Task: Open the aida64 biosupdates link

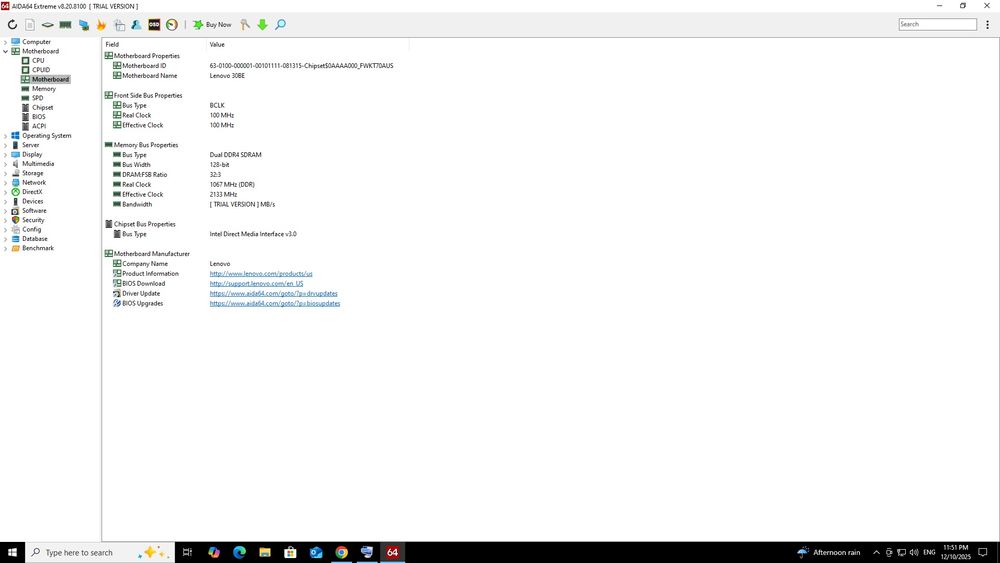Action: tap(275, 303)
